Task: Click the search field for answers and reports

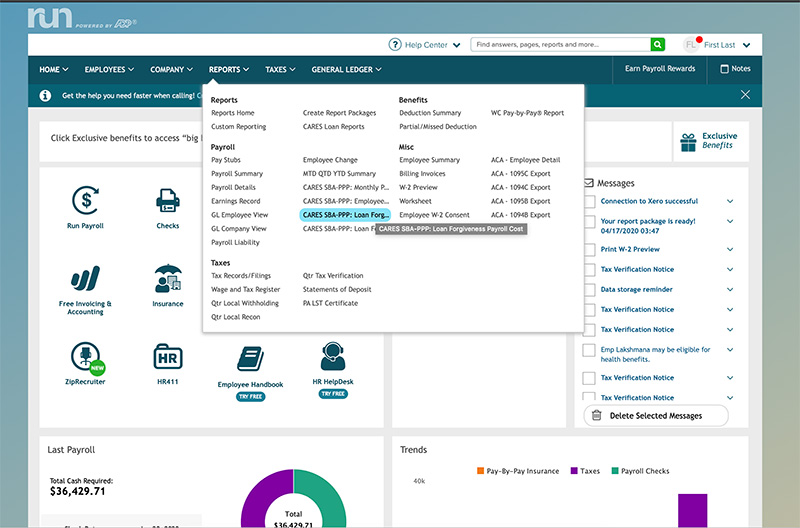Action: tap(560, 44)
